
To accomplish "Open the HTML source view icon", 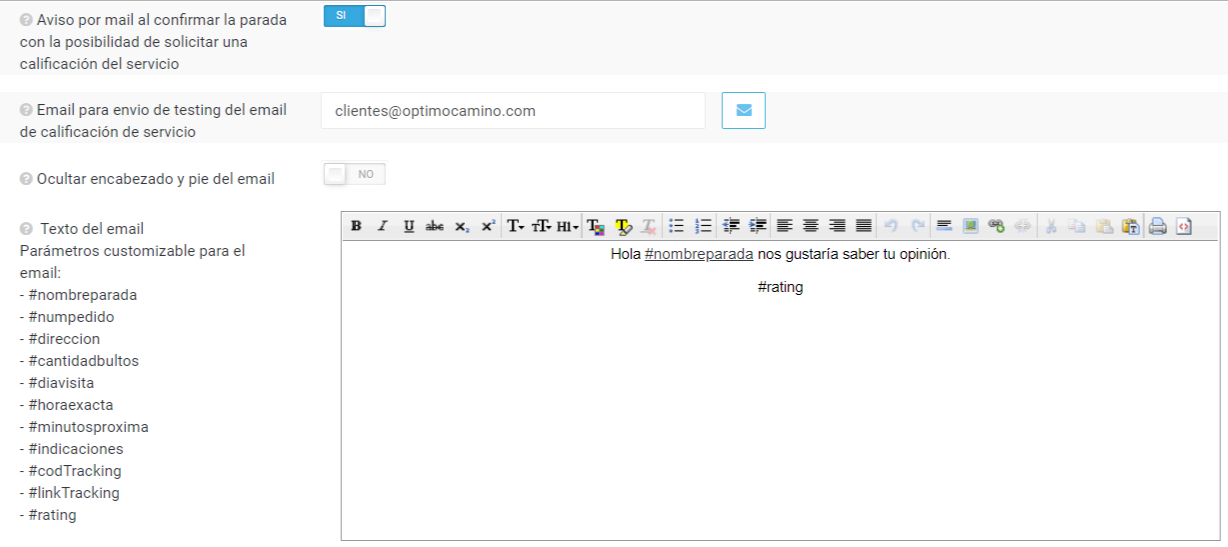I will pyautogui.click(x=1184, y=227).
